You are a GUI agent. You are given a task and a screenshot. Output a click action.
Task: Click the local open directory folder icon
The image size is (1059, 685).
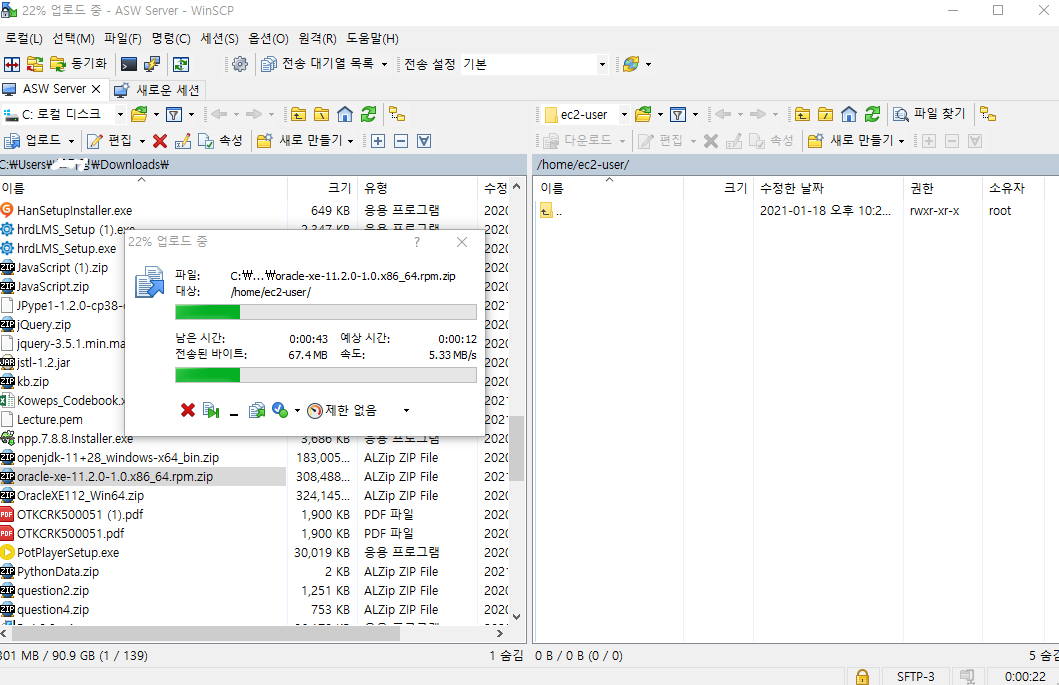(139, 114)
